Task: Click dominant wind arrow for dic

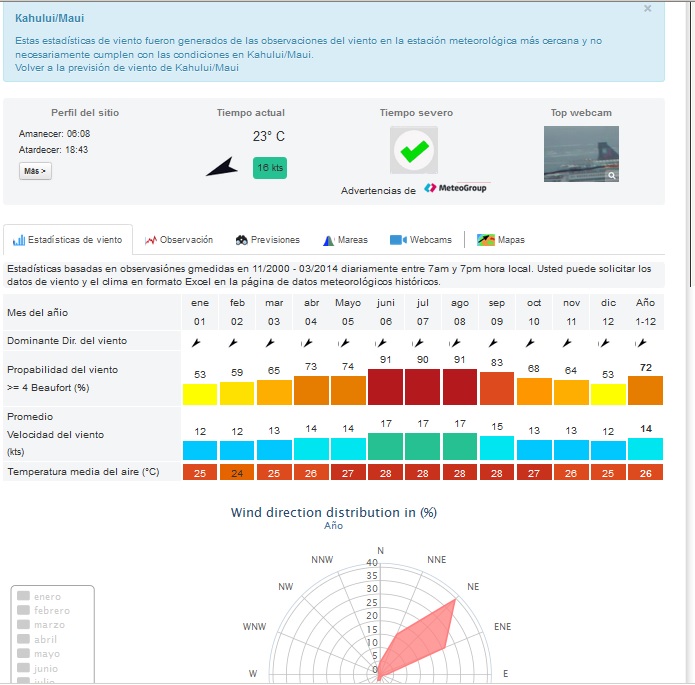Action: (604, 343)
